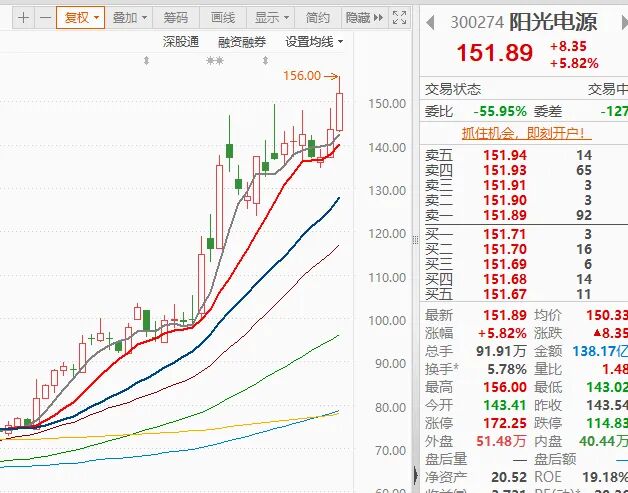Click the 买四 price 151.68
This screenshot has height=493, width=628.
505,279
